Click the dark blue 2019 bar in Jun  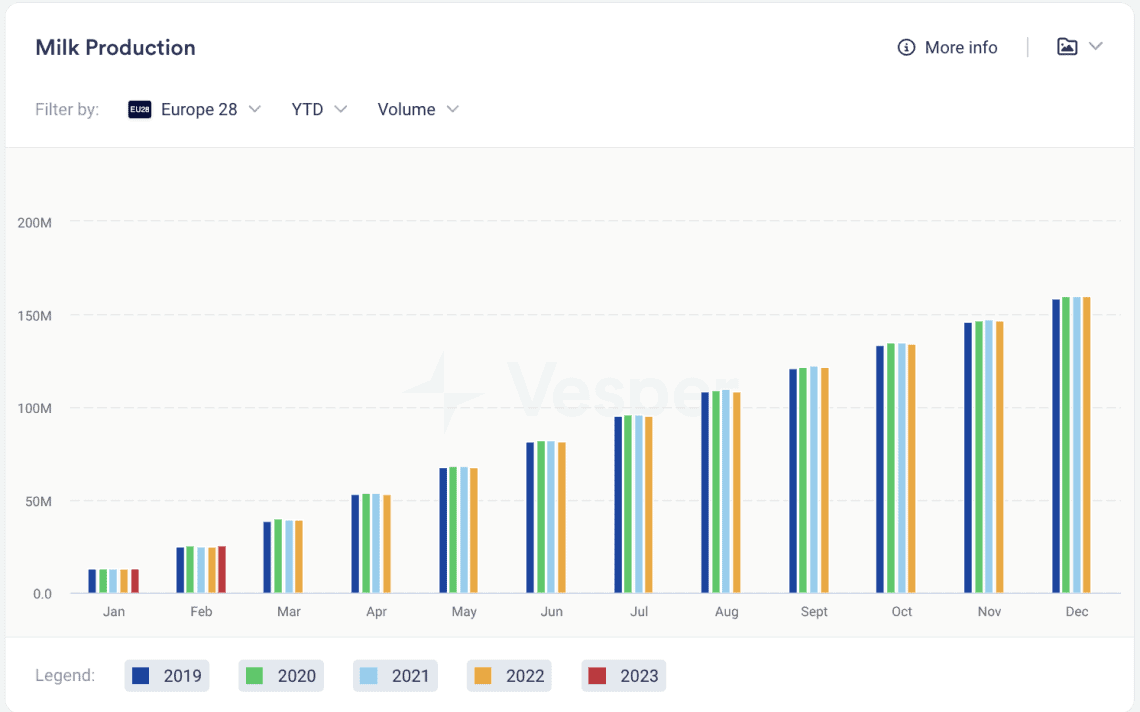click(530, 518)
